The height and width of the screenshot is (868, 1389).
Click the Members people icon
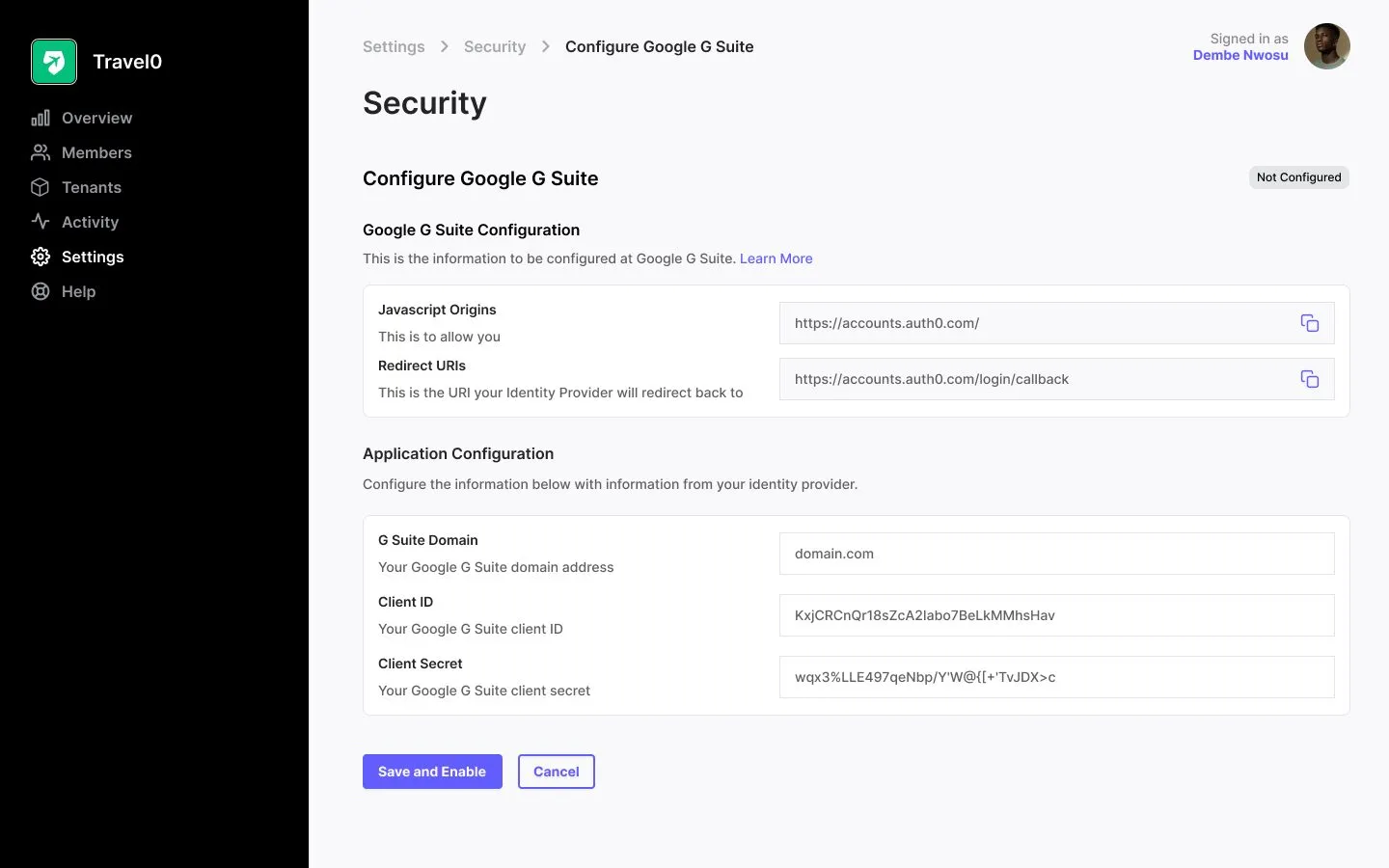[x=41, y=152]
